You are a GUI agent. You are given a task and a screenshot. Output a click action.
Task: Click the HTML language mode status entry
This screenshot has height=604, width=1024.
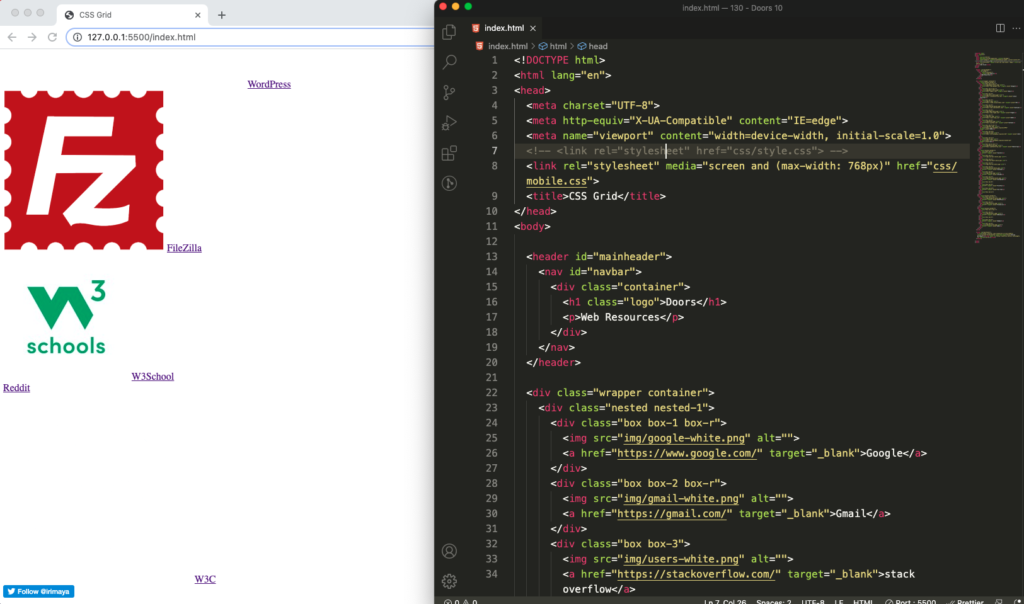863,601
